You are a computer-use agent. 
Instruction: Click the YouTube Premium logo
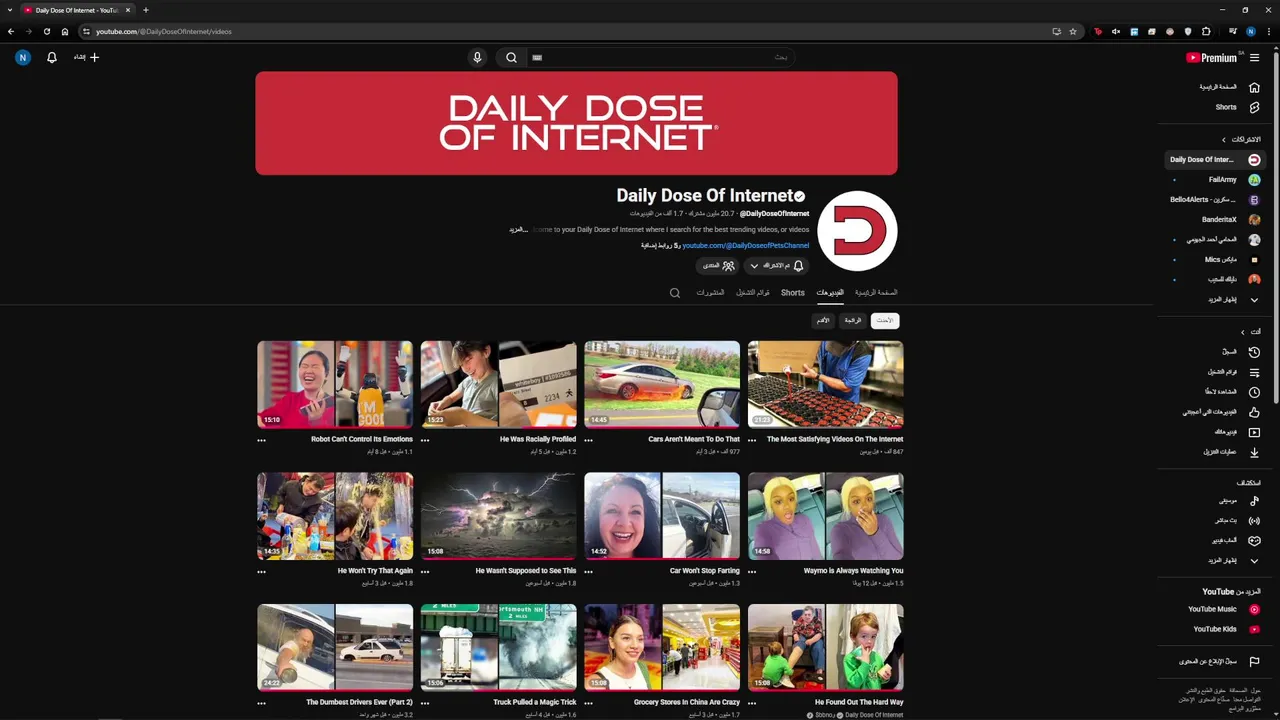pyautogui.click(x=1211, y=58)
